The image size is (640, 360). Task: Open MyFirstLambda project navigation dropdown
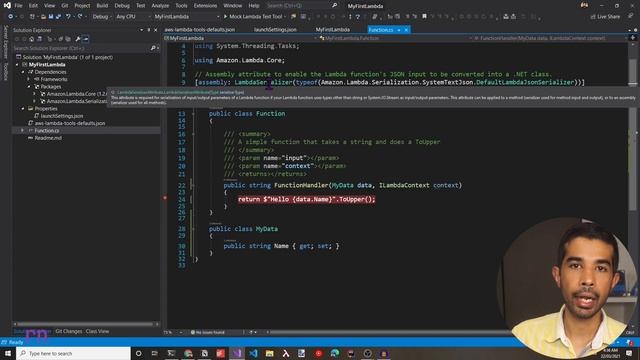pos(241,38)
